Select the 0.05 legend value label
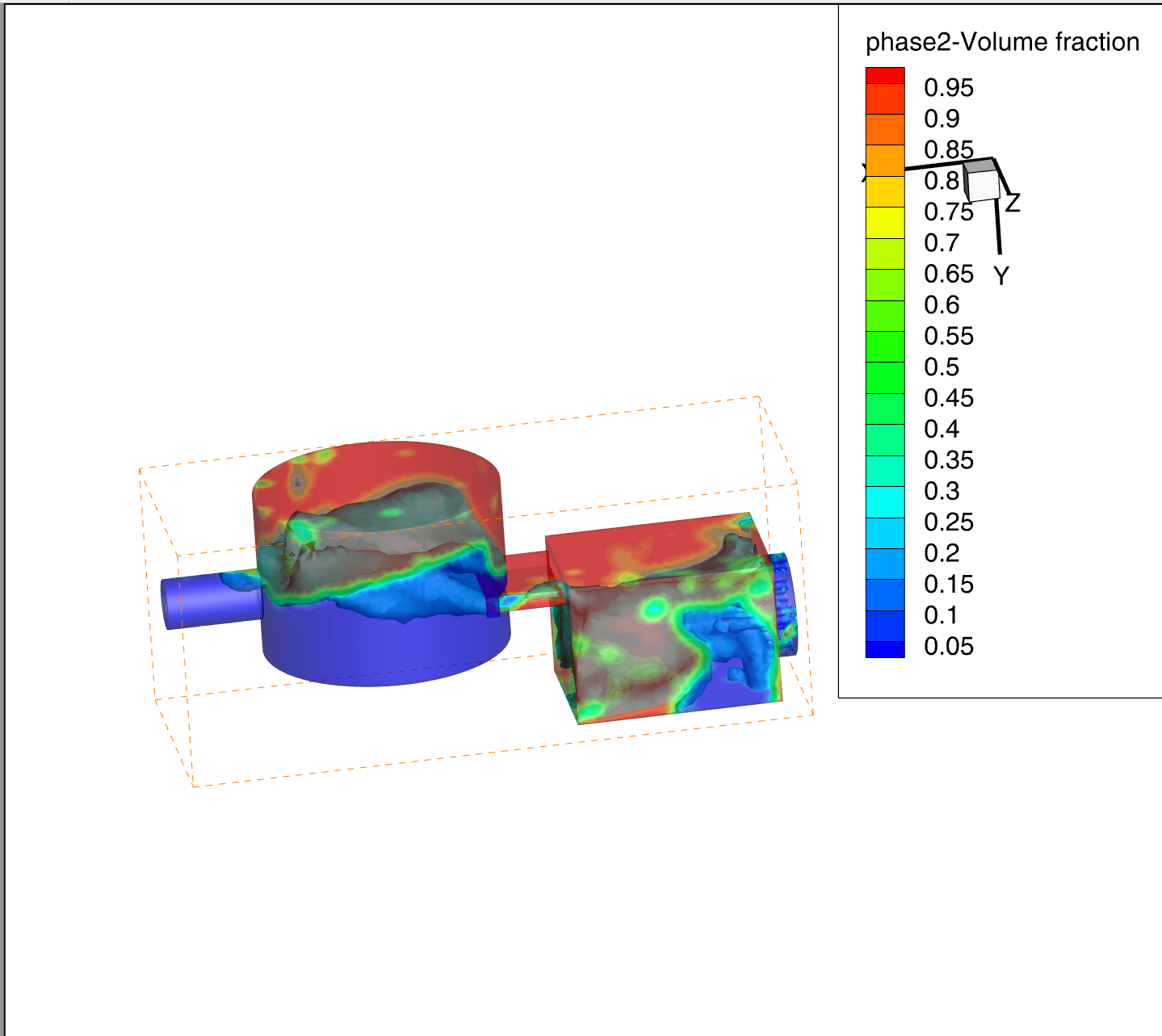 (948, 647)
